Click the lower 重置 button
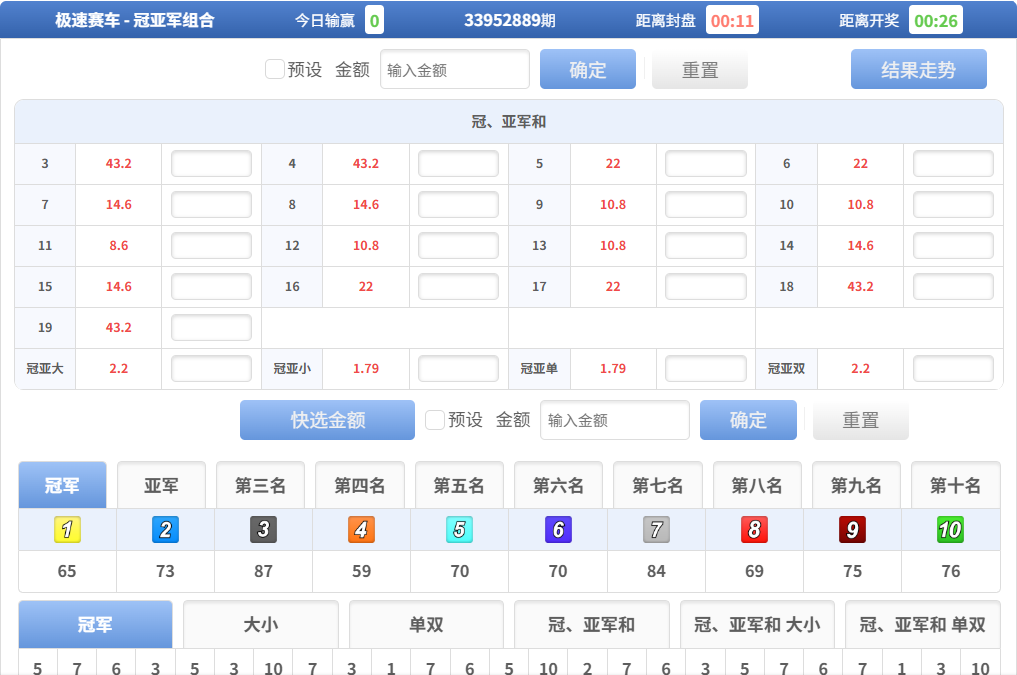The height and width of the screenshot is (675, 1017). (x=860, y=421)
